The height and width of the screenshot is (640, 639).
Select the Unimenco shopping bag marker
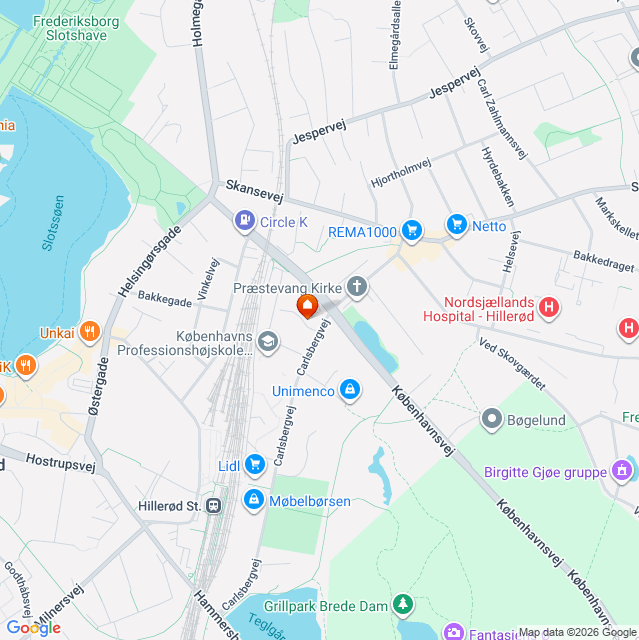(350, 389)
